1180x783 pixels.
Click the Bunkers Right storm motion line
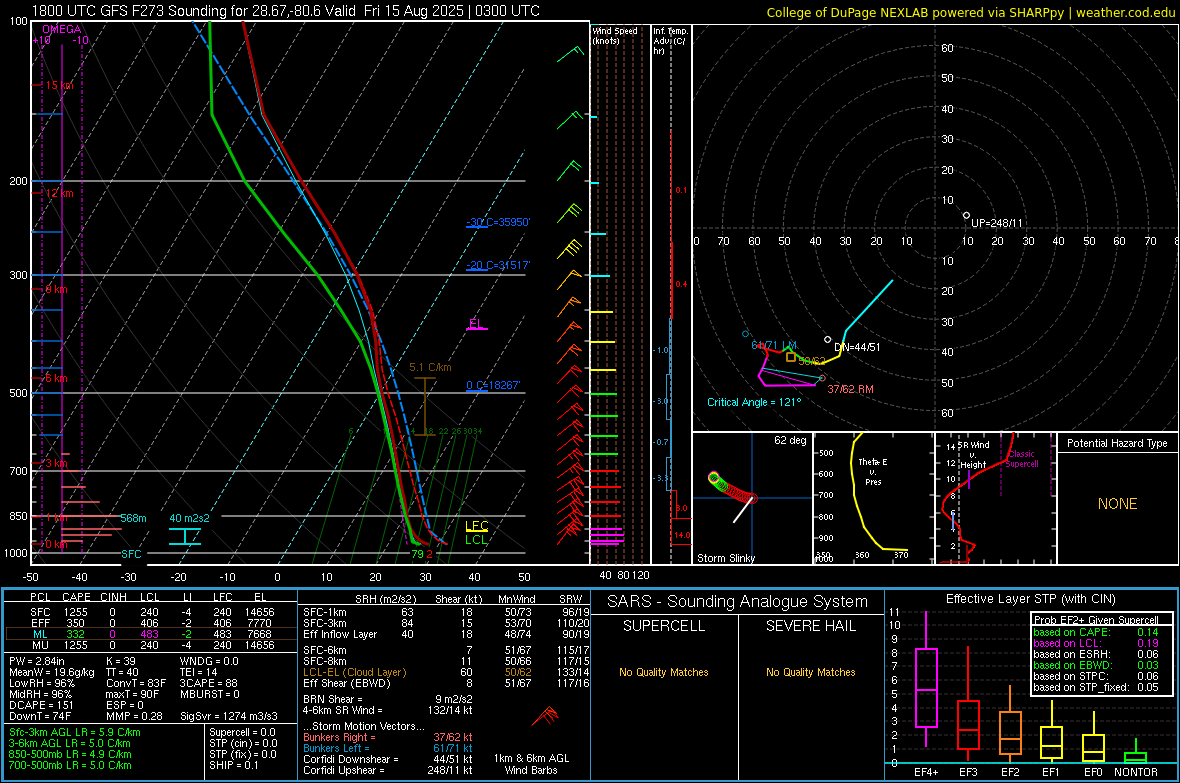[388, 737]
